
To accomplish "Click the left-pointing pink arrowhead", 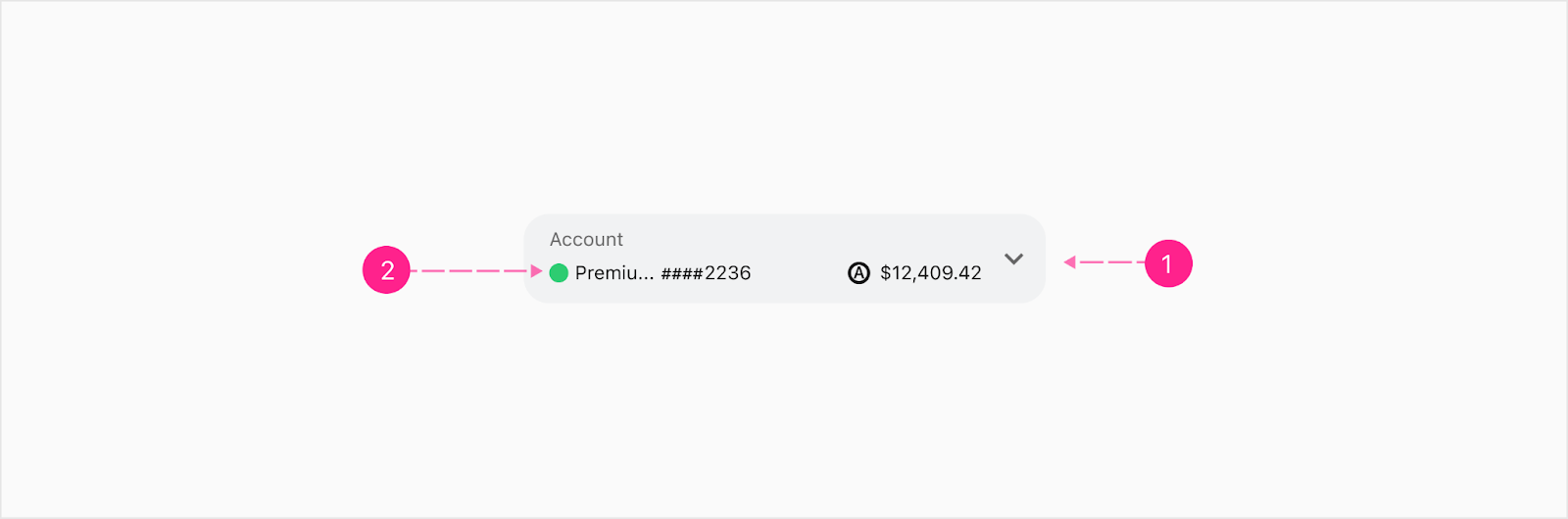I will click(x=1070, y=262).
